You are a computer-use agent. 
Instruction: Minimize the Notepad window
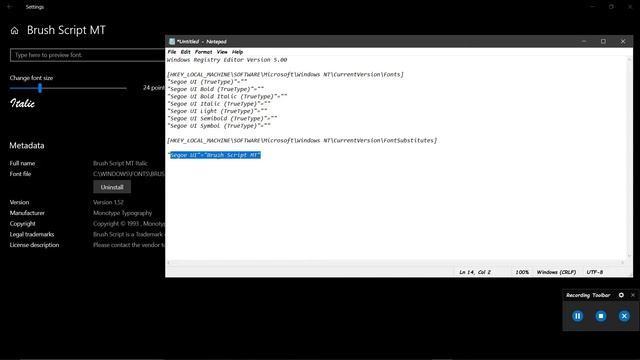[x=584, y=41]
